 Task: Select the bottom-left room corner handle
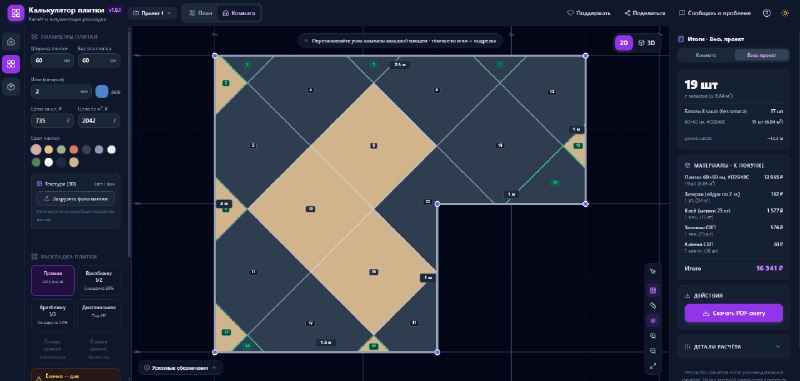215,352
